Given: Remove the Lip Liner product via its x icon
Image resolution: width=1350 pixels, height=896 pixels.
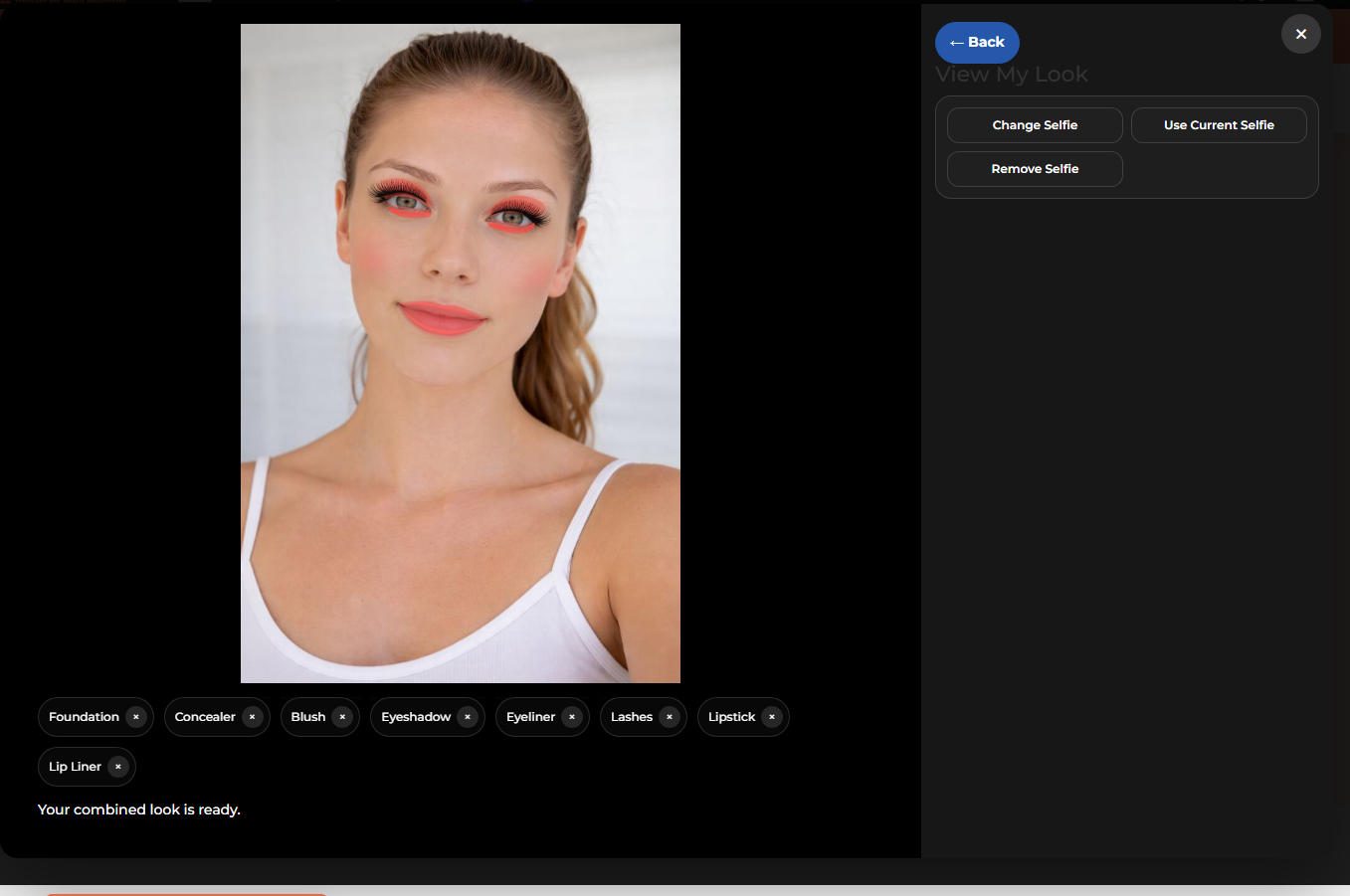Looking at the screenshot, I should click(117, 767).
